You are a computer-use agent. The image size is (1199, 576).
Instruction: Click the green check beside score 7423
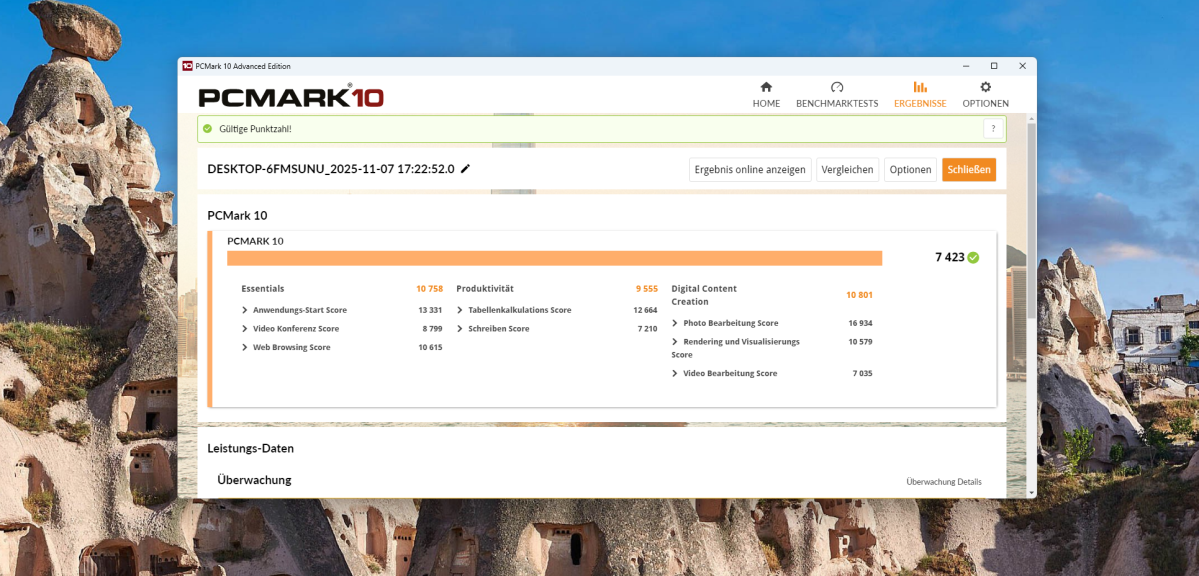point(974,257)
